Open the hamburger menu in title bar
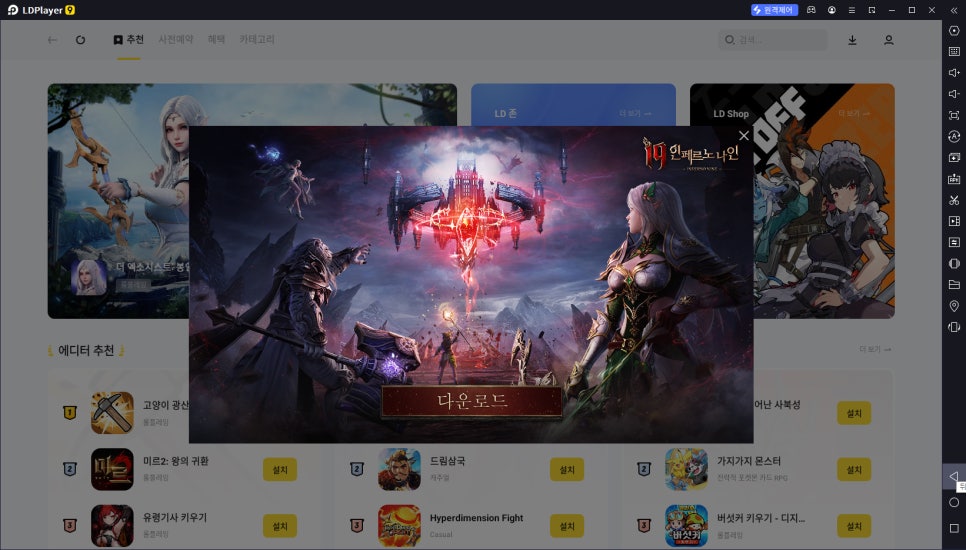The height and width of the screenshot is (550, 966). coord(851,10)
